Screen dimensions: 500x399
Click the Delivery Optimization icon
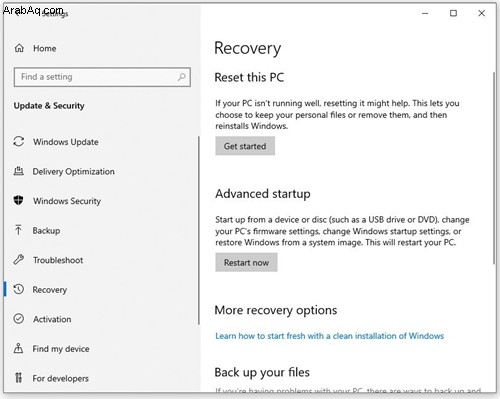point(19,171)
